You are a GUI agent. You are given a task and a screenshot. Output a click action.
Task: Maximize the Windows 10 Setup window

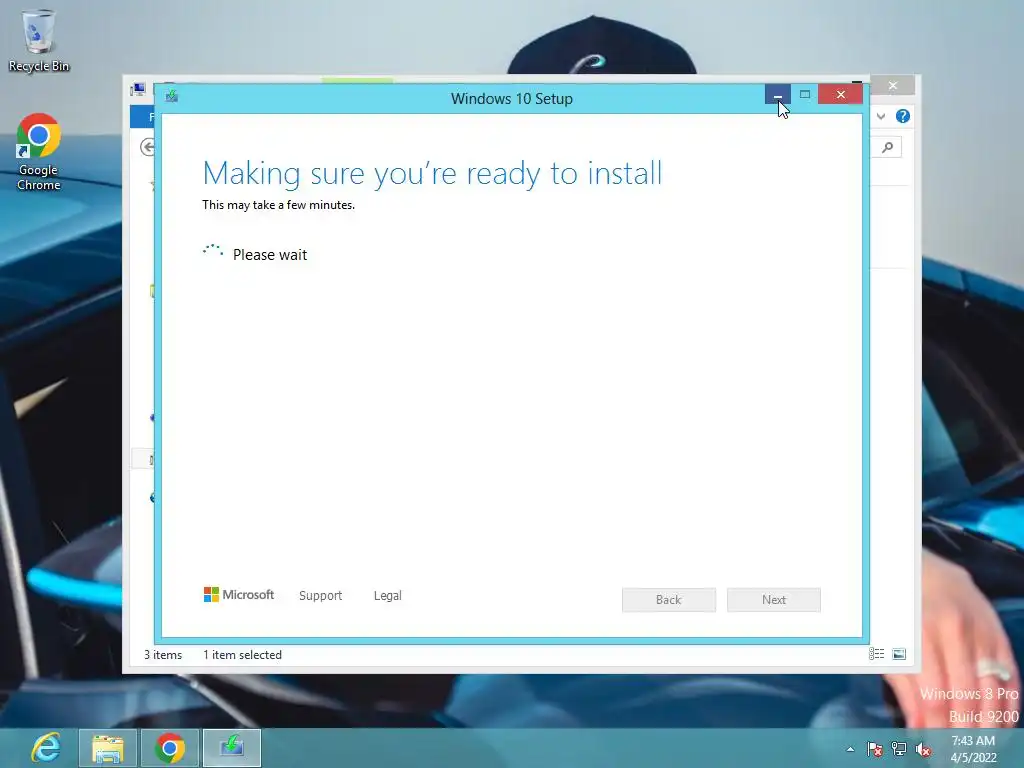805,95
